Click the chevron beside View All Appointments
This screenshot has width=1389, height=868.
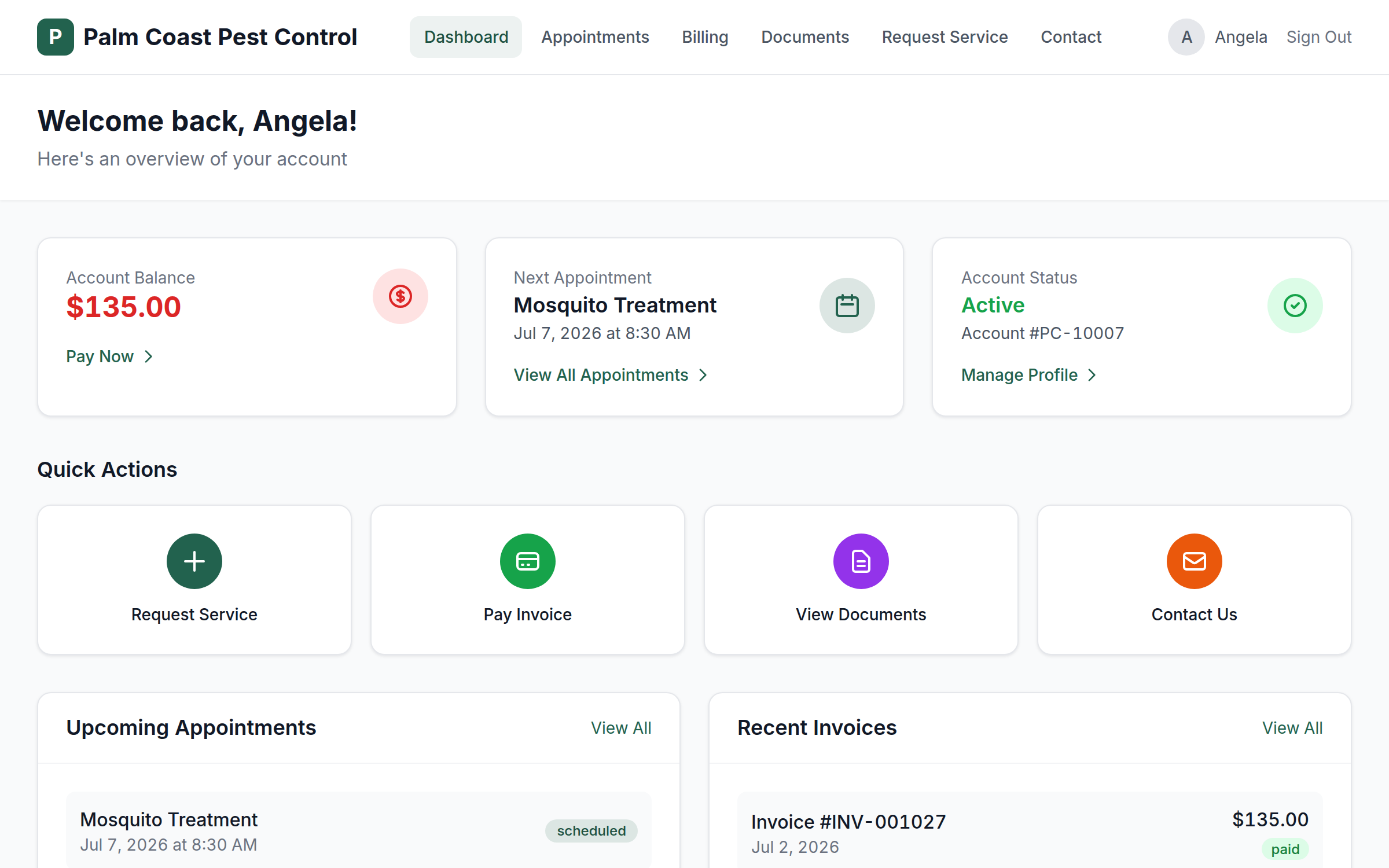703,375
